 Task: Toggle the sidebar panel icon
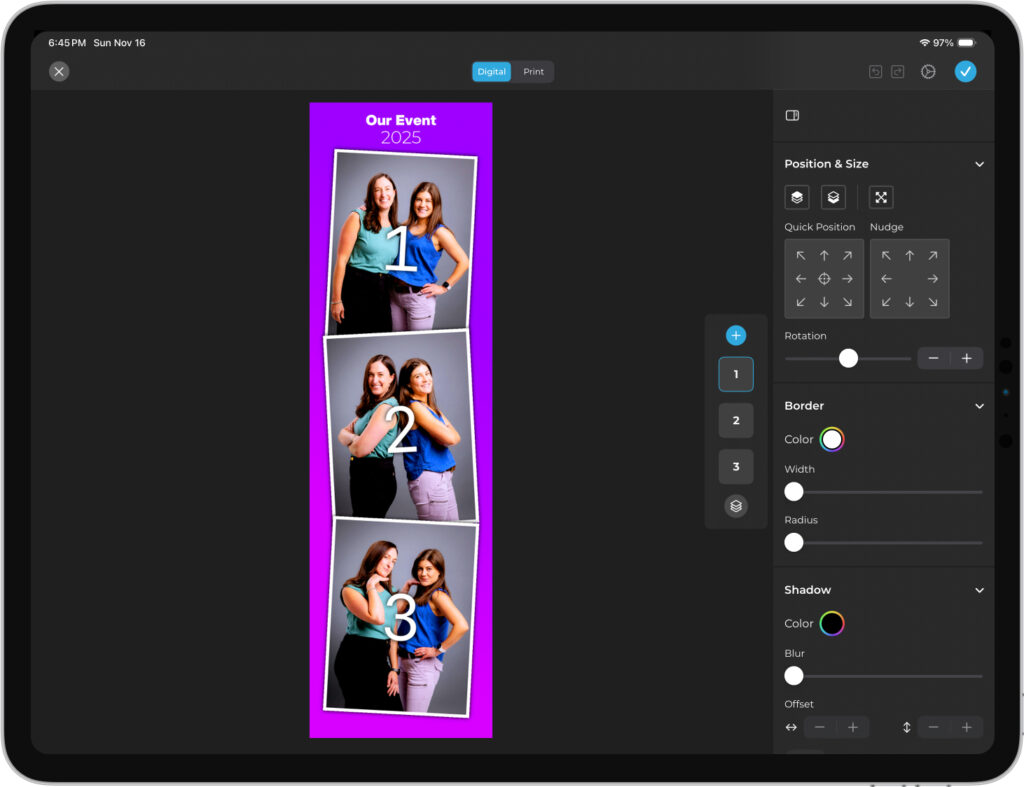click(x=792, y=116)
